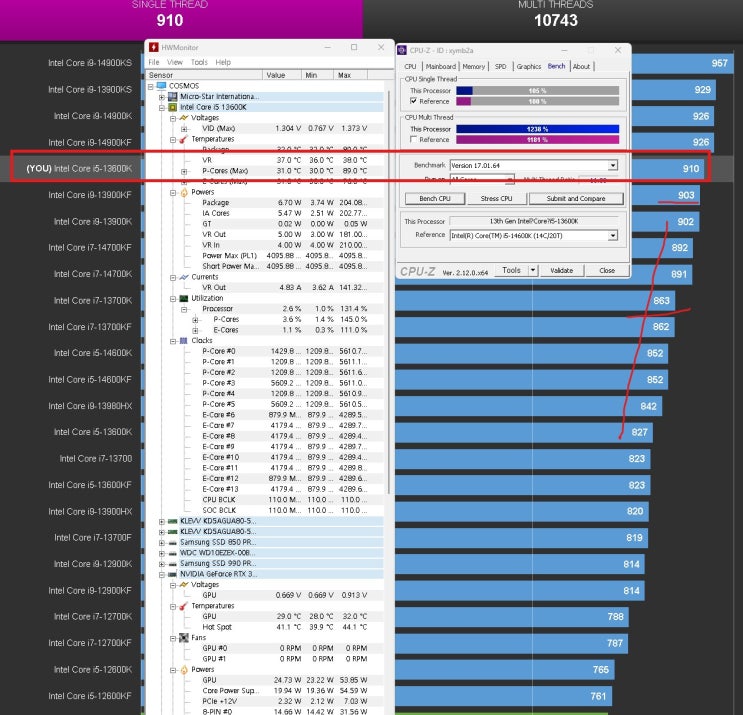743x715 pixels.
Task: Open the View menu in HWMonitor
Action: [174, 62]
